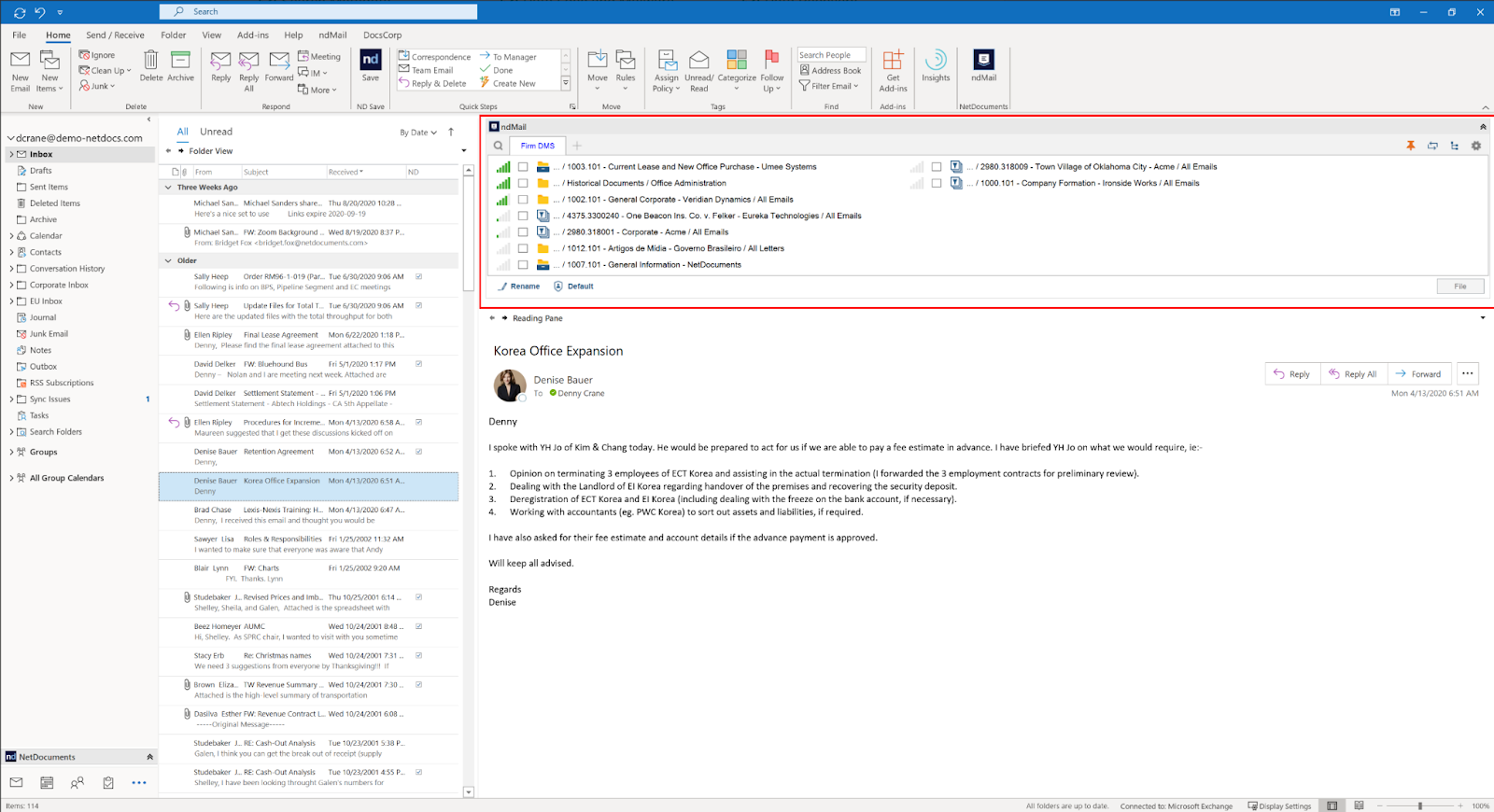Switch to Calendar view in bottom navigation

47,782
